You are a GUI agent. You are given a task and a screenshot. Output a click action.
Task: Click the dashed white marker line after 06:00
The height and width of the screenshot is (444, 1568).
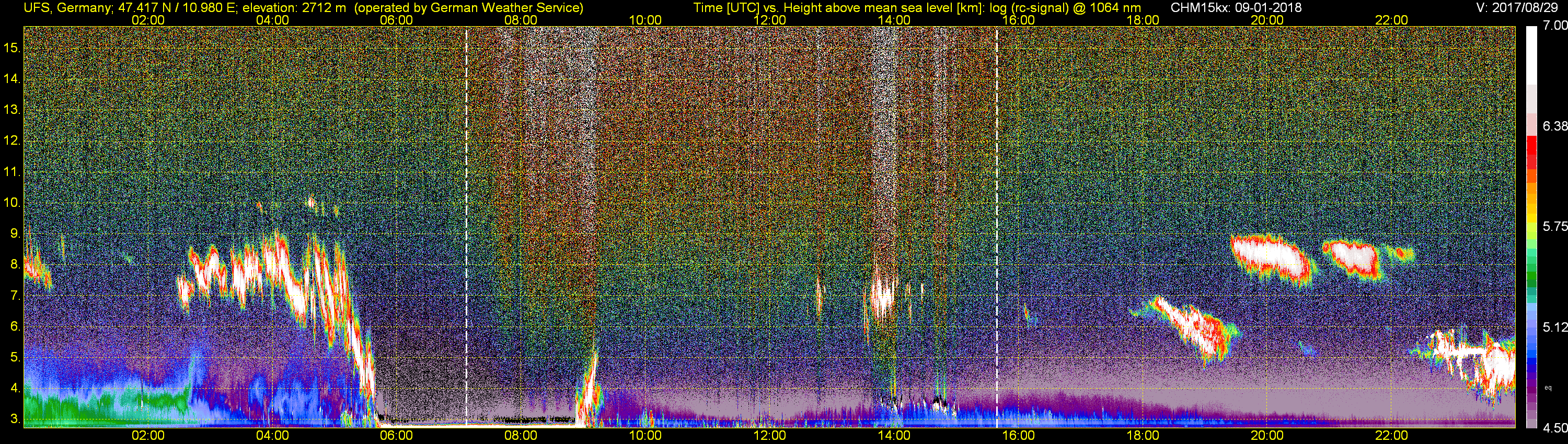pyautogui.click(x=466, y=226)
